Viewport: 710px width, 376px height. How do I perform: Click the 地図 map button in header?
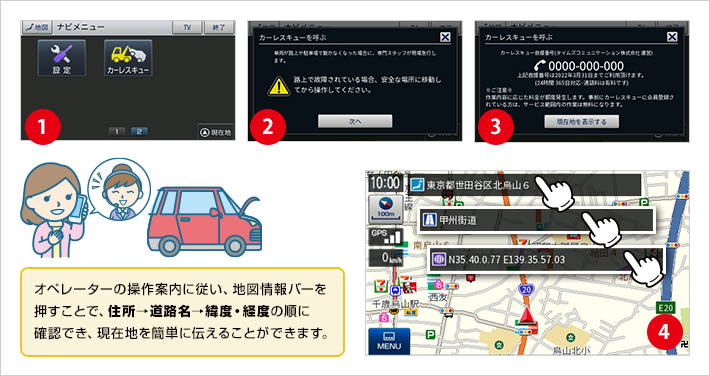point(38,27)
